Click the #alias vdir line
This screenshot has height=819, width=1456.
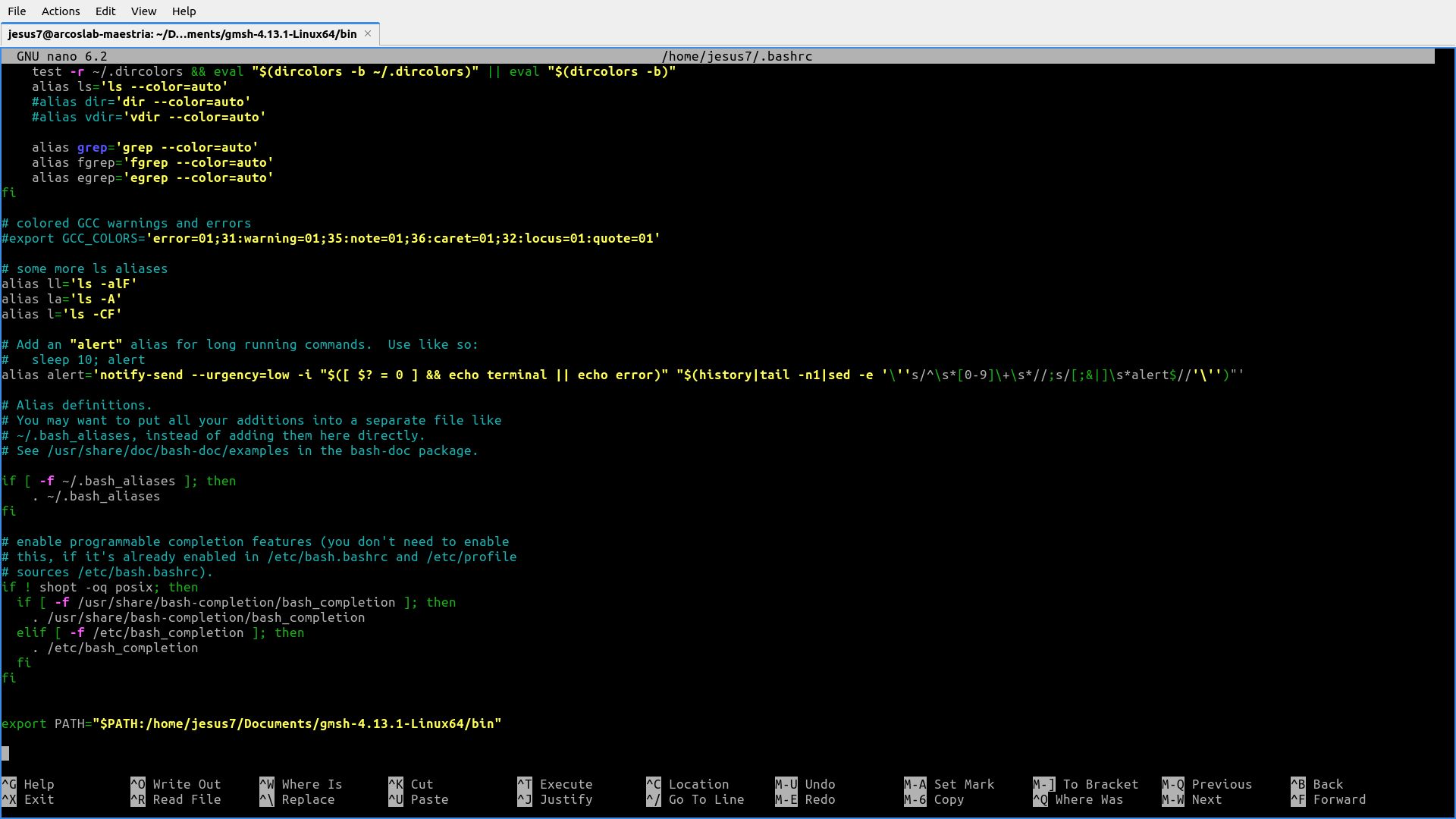click(149, 117)
